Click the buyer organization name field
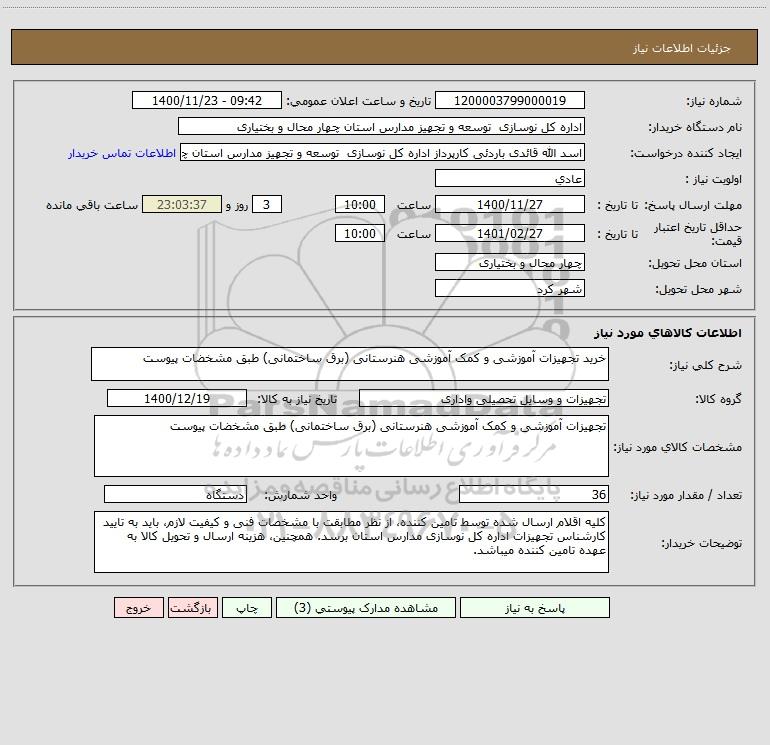Viewport: 770px width, 745px height. (x=381, y=126)
